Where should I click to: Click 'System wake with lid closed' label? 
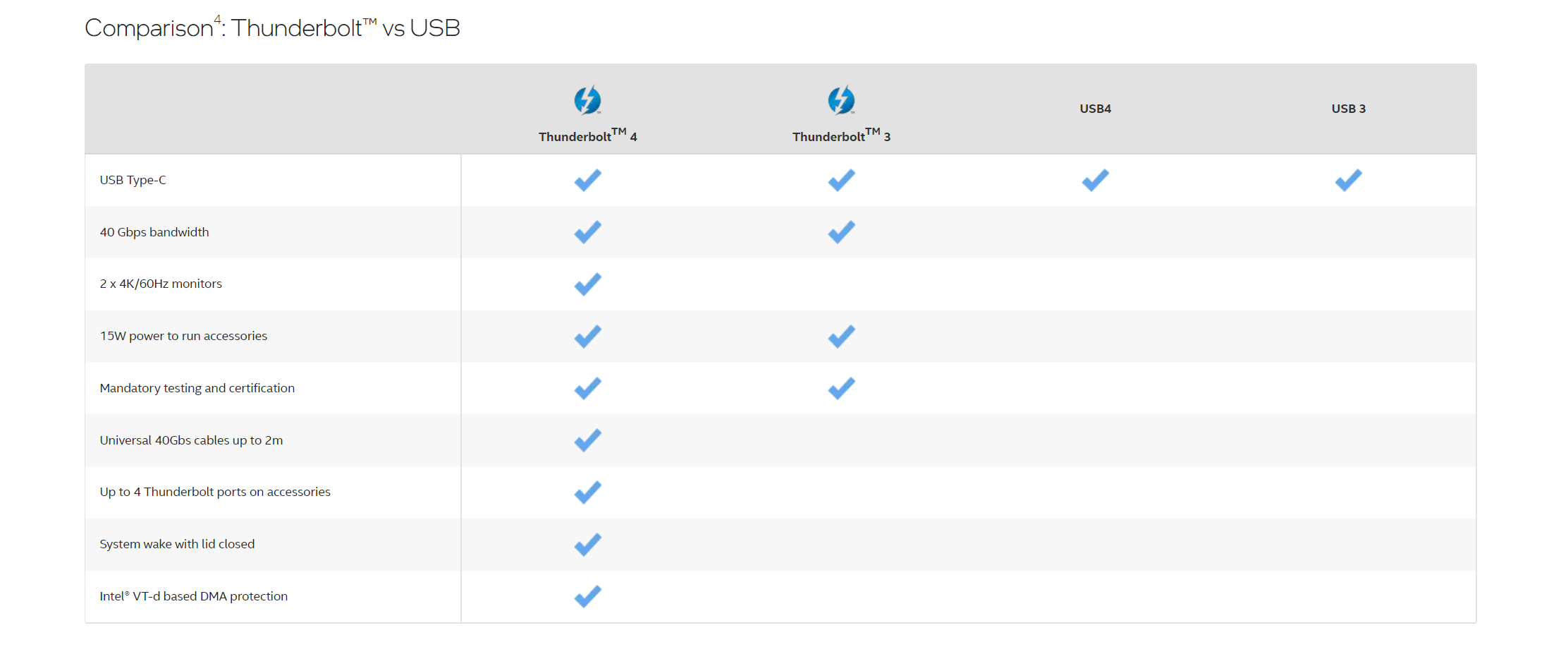[177, 544]
